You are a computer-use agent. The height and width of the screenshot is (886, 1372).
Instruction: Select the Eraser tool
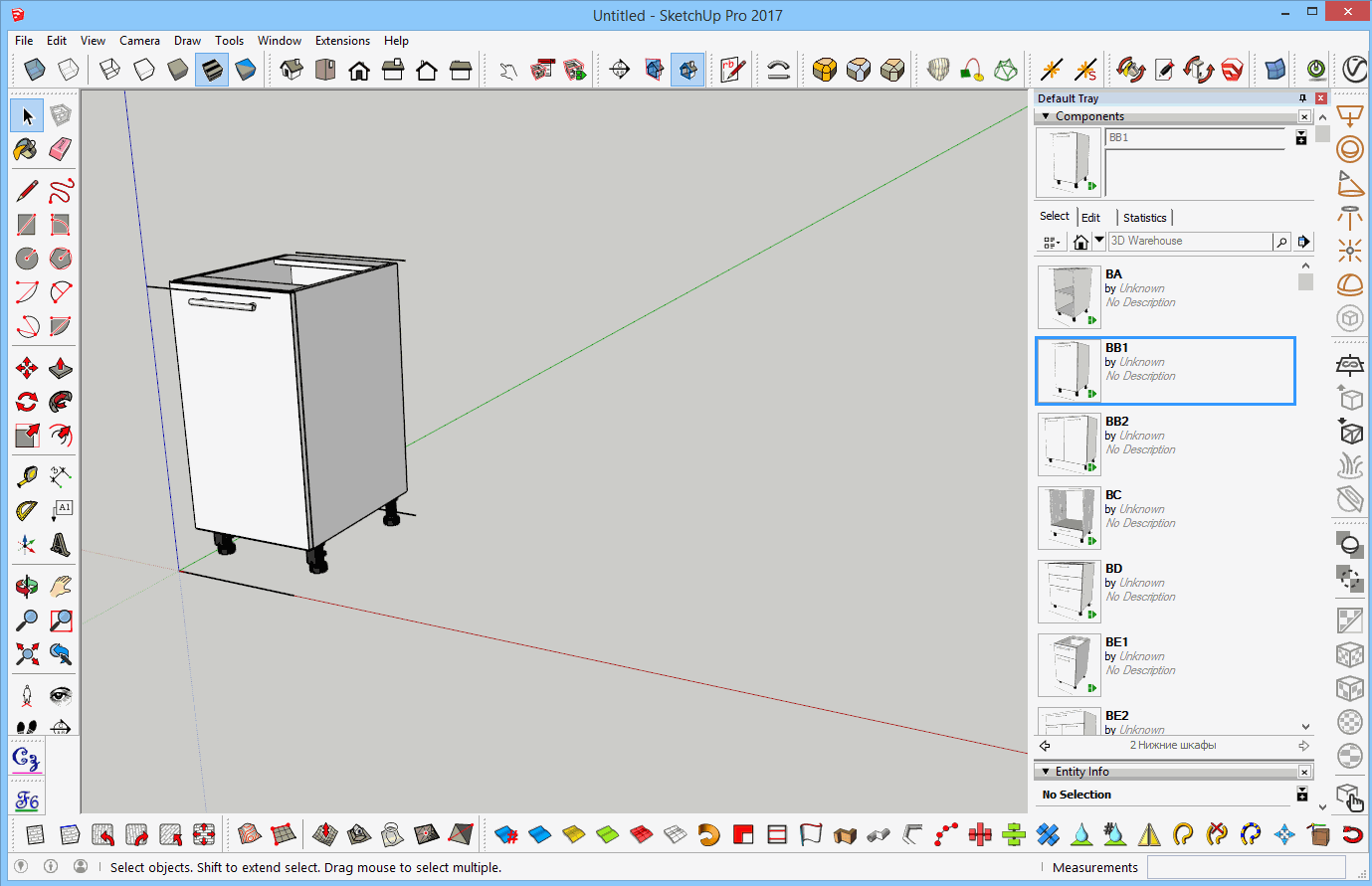coord(60,149)
